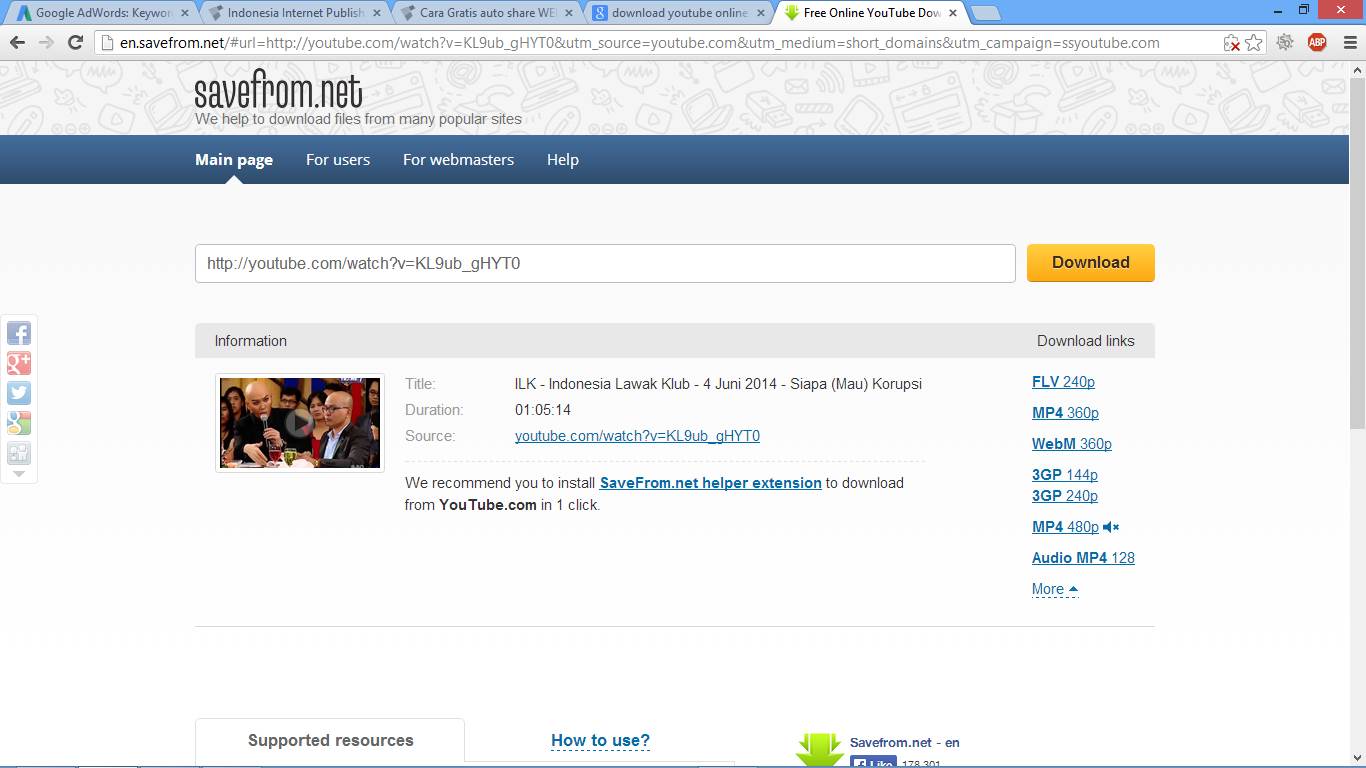
Task: Share on Google+ from the side panel
Action: point(19,363)
